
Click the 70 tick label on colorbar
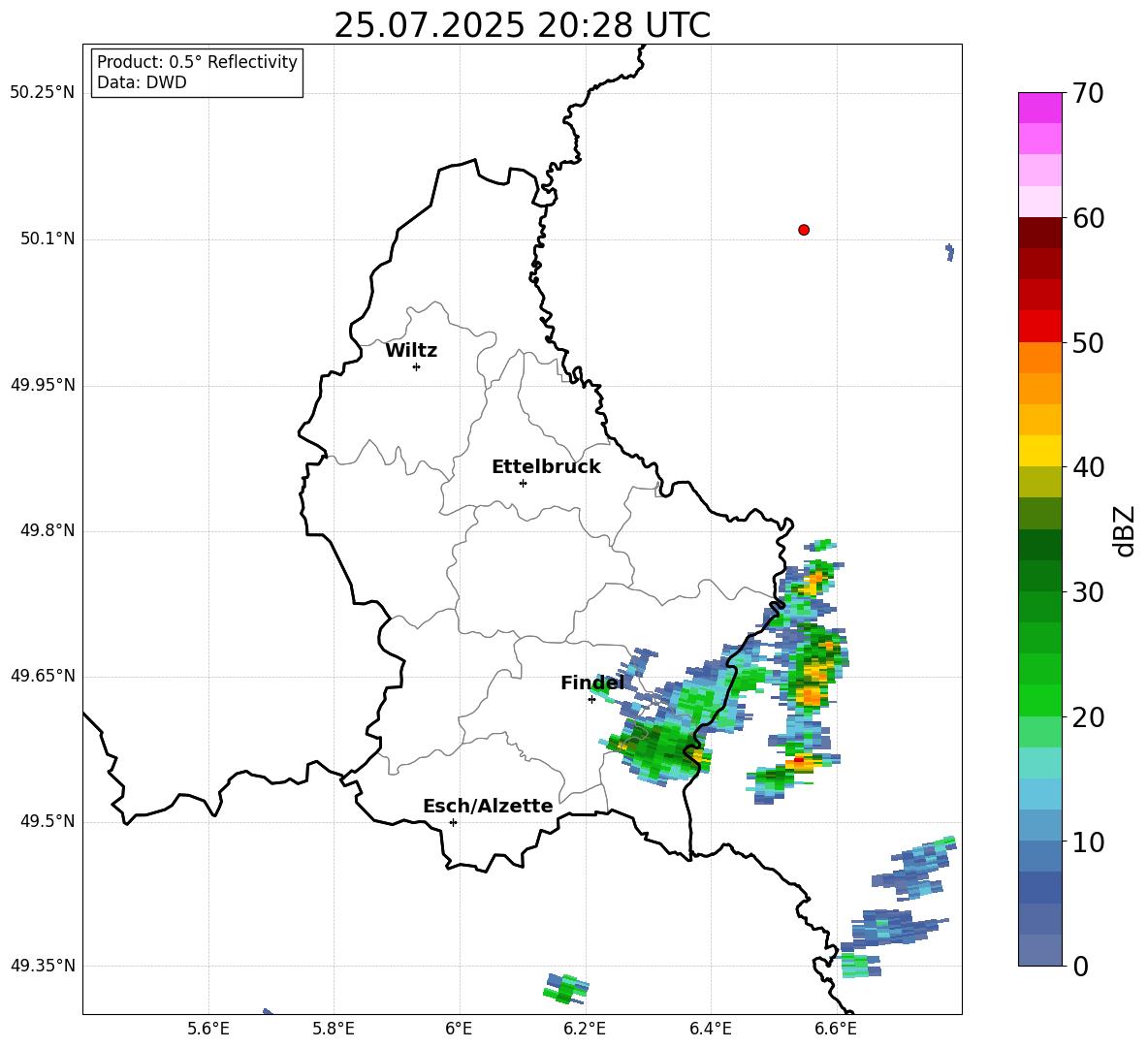[x=1088, y=94]
